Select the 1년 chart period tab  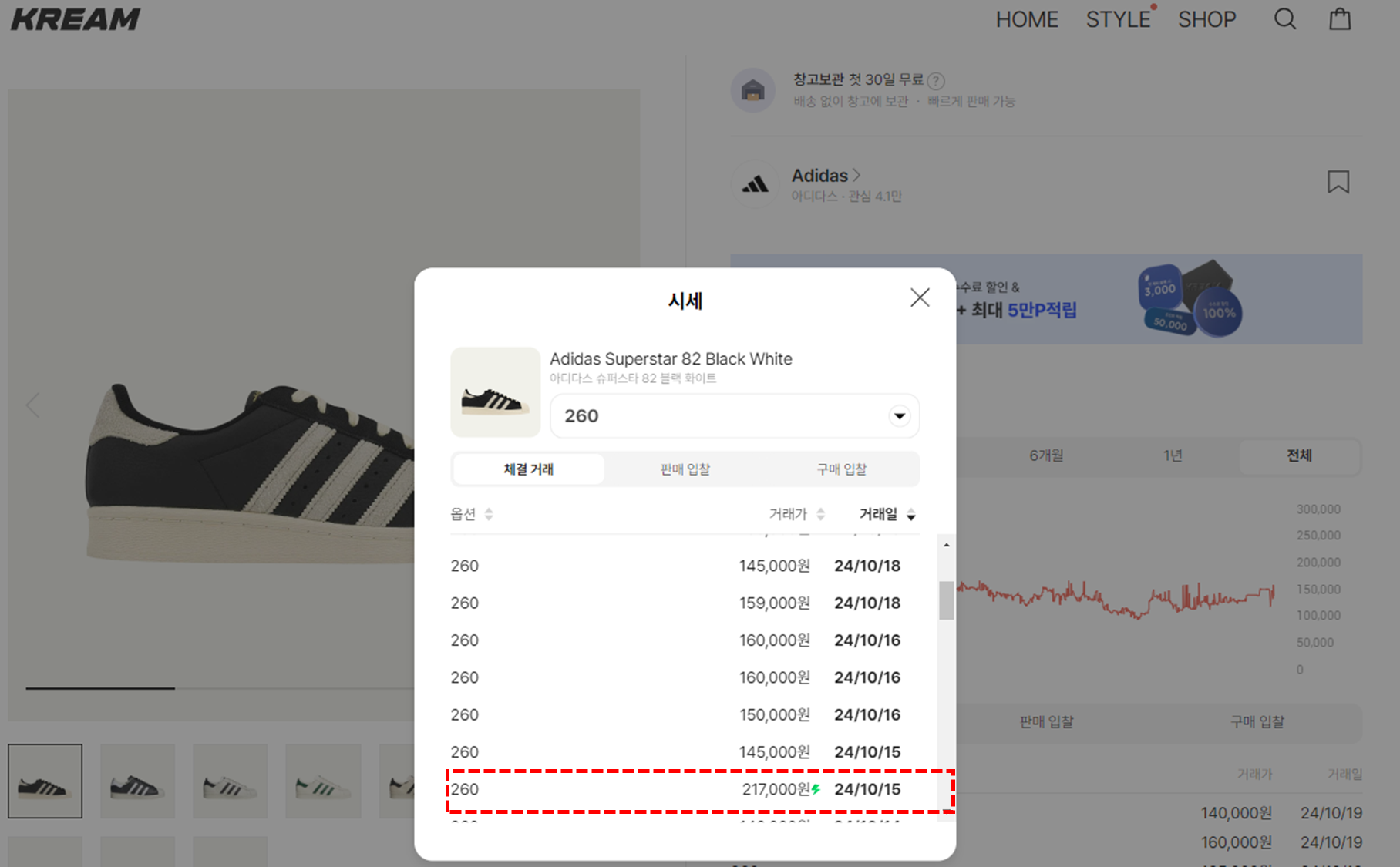(x=1173, y=455)
